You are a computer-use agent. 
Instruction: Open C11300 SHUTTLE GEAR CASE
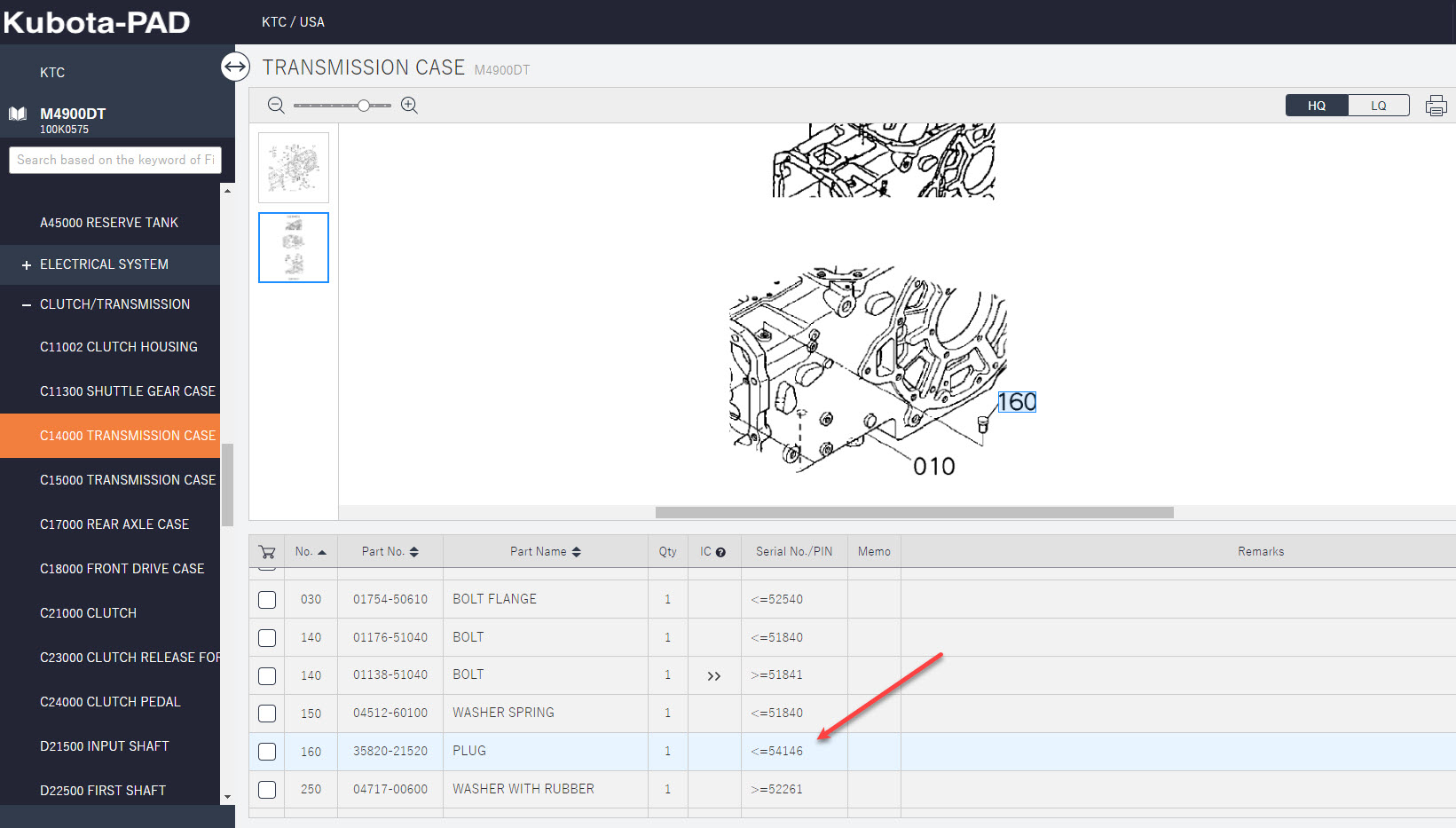coord(128,391)
